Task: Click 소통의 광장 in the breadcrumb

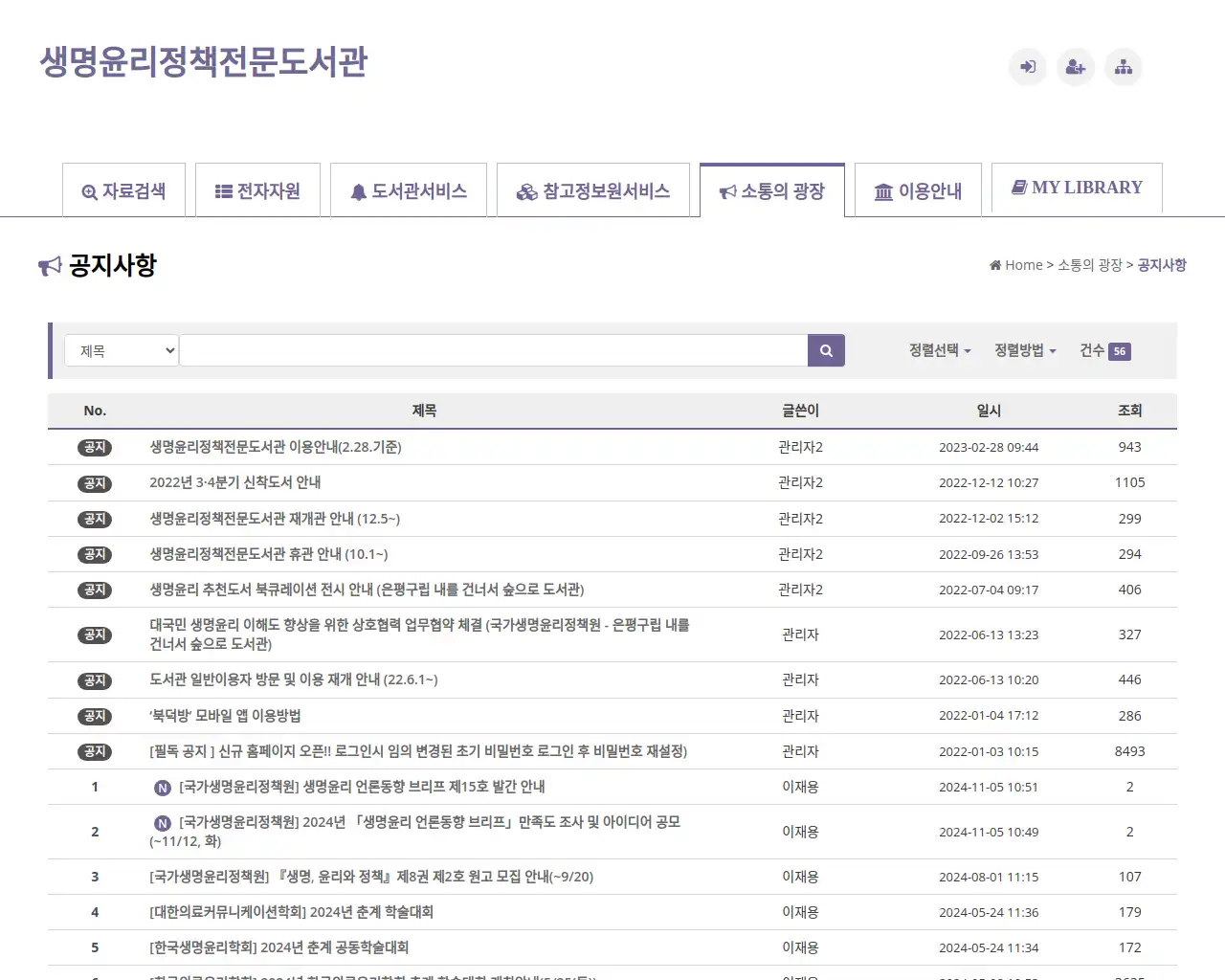Action: 1089,265
